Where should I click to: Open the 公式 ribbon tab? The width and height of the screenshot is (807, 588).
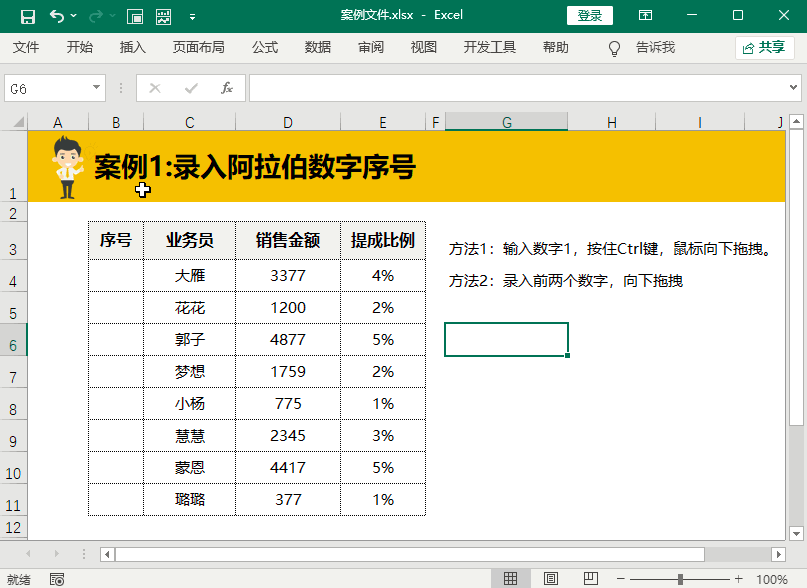[x=265, y=47]
